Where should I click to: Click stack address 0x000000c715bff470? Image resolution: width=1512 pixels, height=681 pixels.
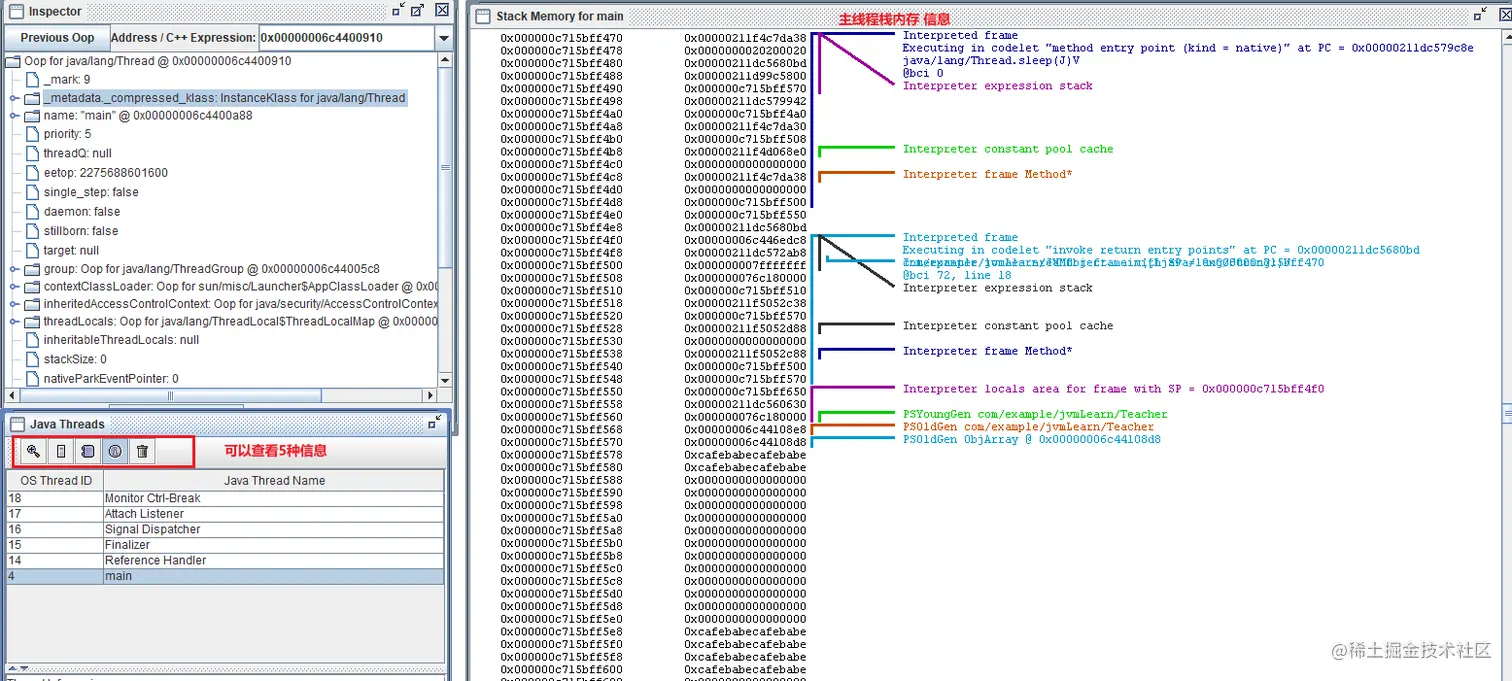pos(562,38)
